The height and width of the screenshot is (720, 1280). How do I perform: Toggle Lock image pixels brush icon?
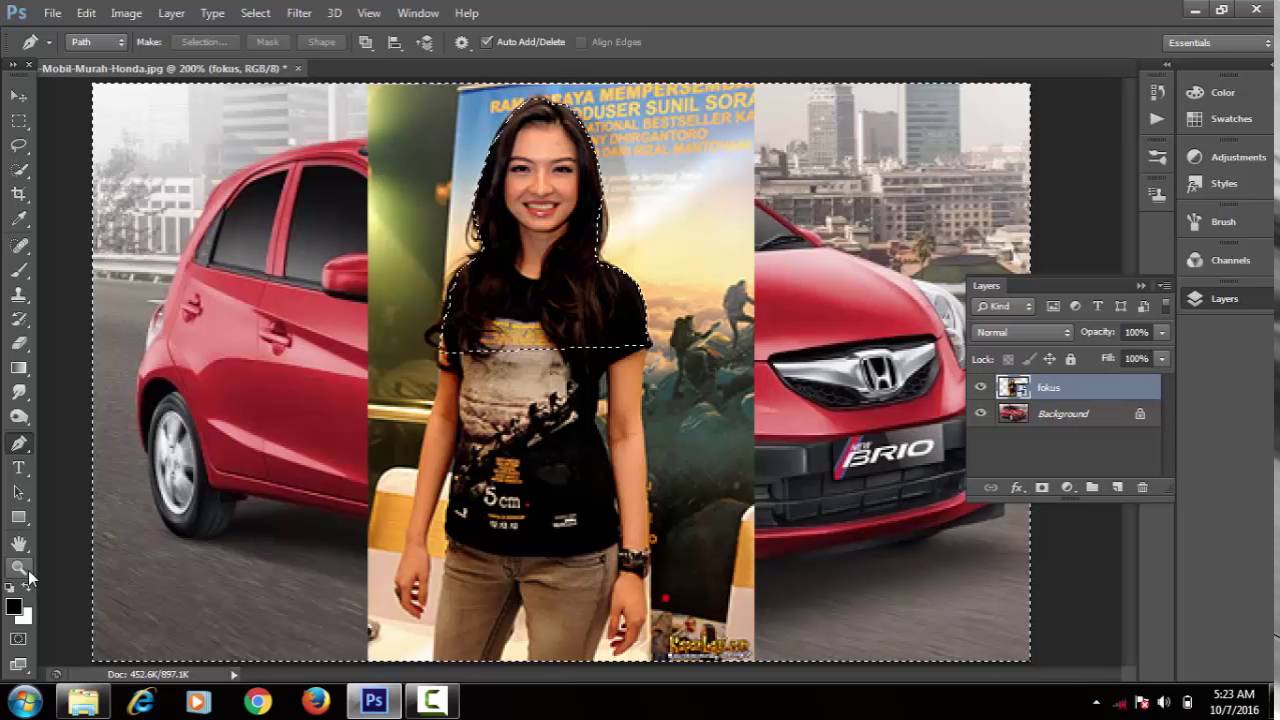pos(1029,359)
